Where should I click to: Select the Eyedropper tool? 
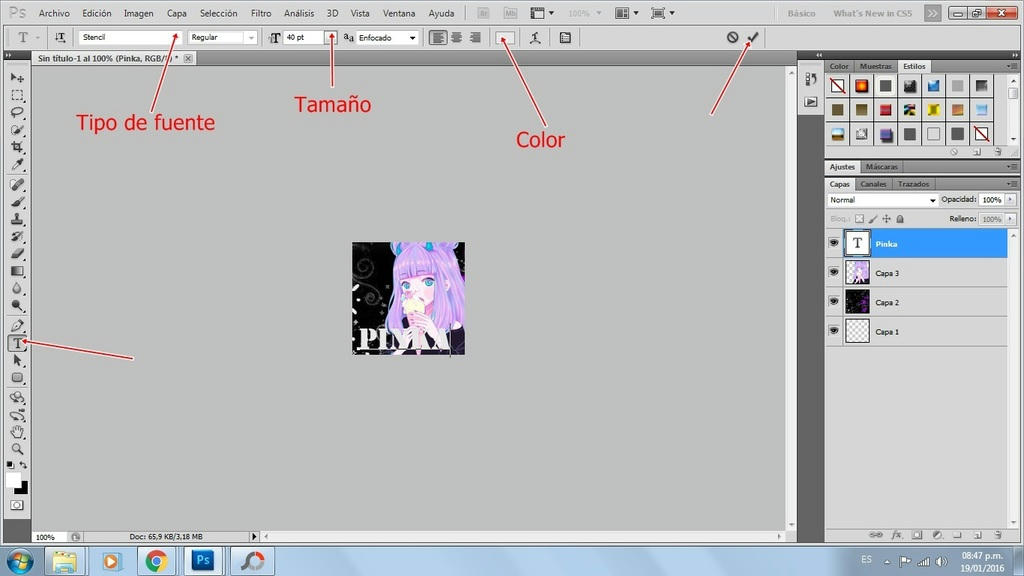click(x=17, y=164)
